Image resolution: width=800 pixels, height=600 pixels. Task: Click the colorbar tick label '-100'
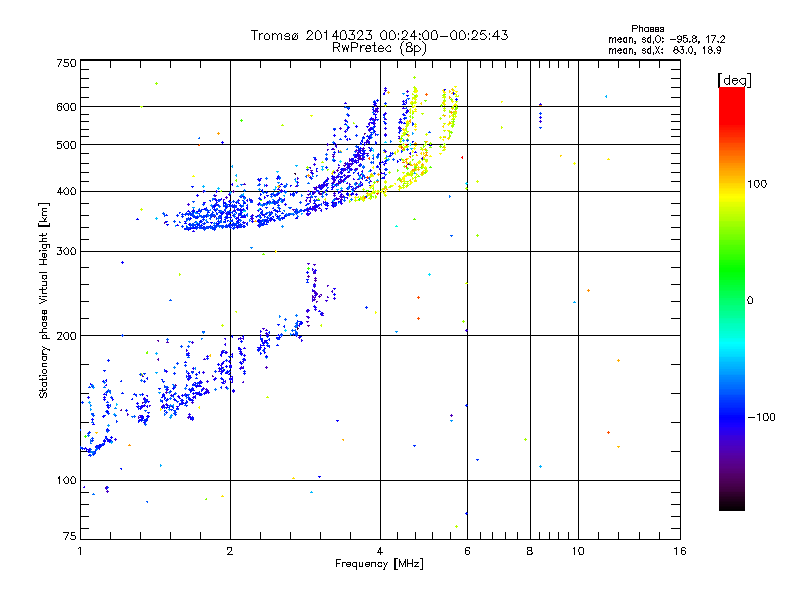761,417
